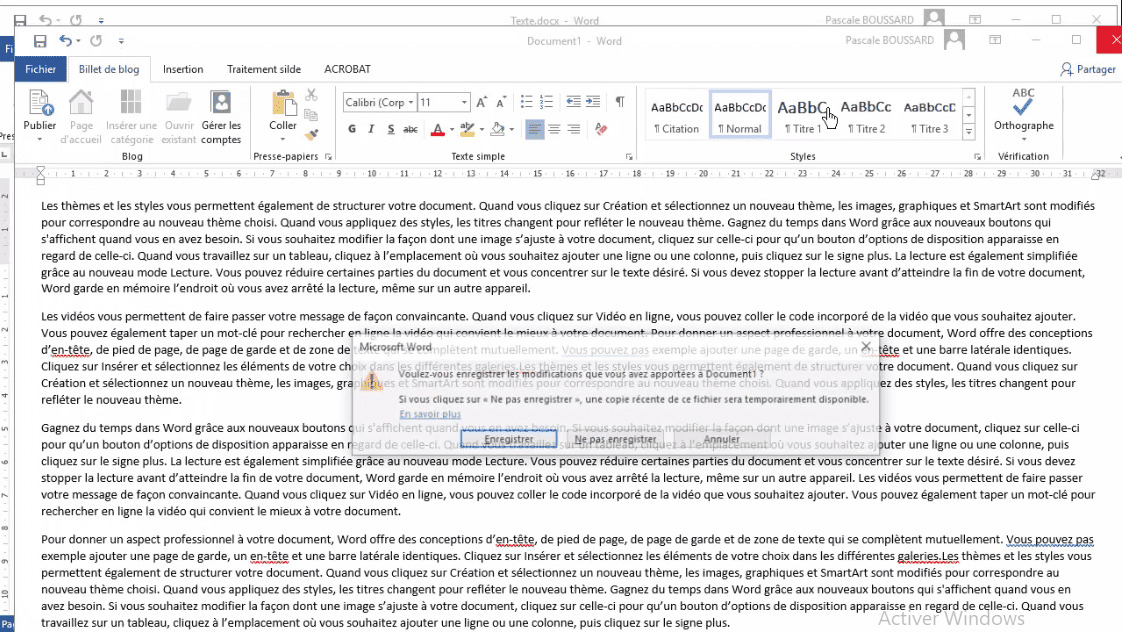Screen dimensions: 1122x632
Task: Click the Enregistrer button
Action: (510, 438)
